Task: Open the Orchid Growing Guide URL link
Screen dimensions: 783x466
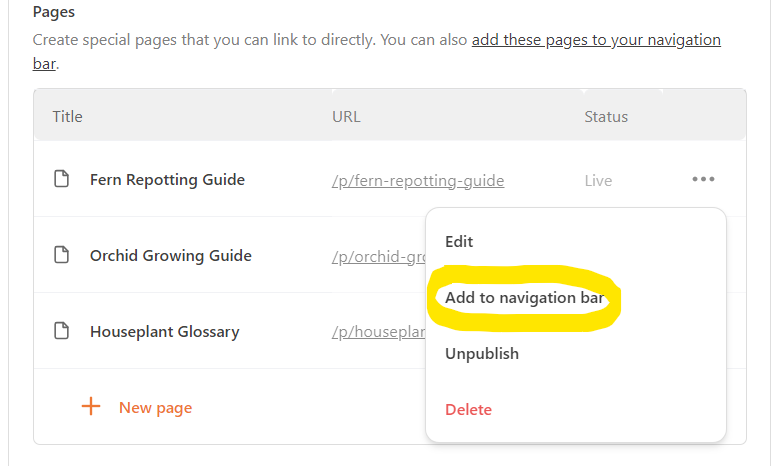Action: pyautogui.click(x=379, y=256)
